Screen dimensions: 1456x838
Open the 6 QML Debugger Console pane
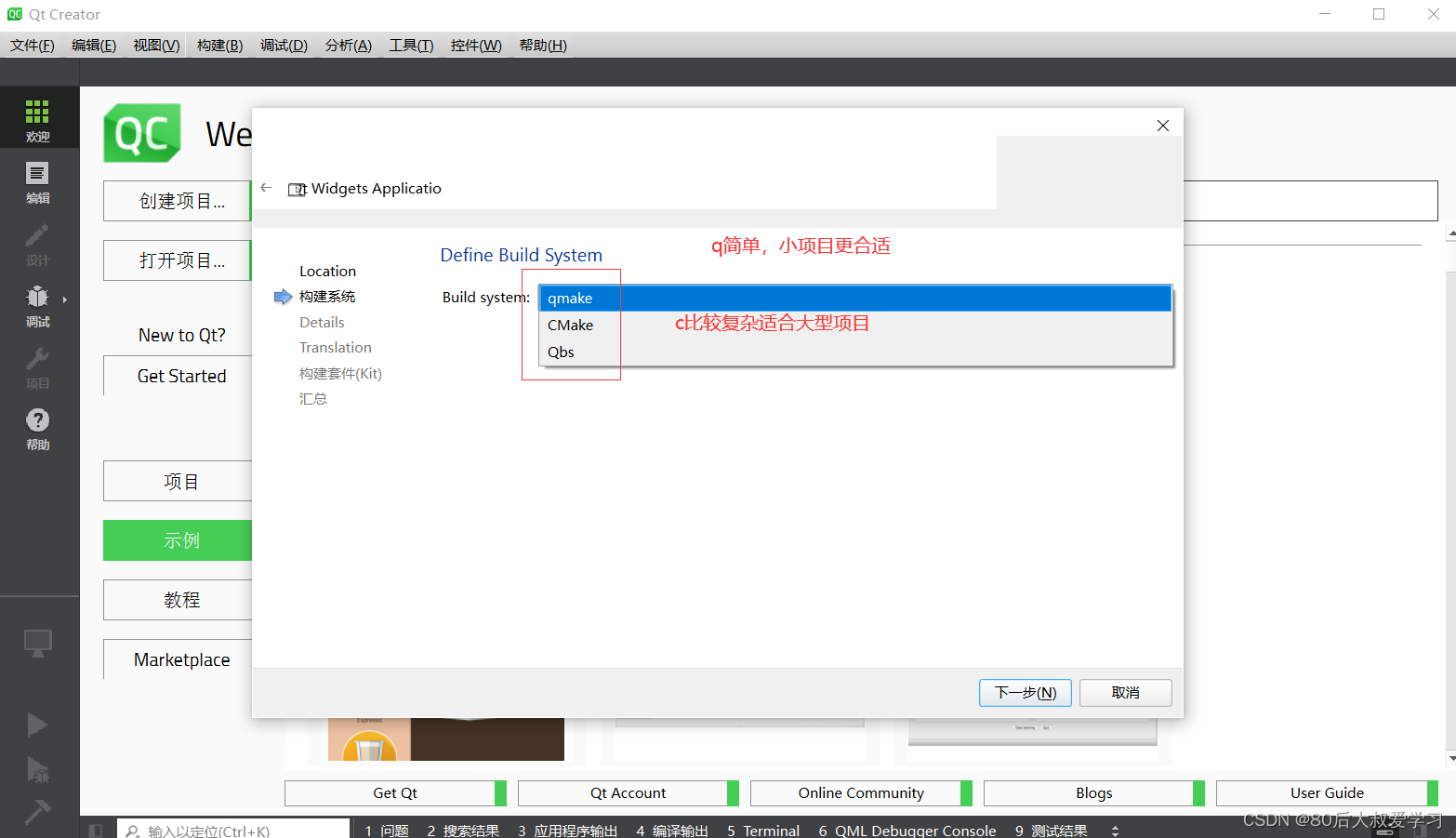coord(907,831)
